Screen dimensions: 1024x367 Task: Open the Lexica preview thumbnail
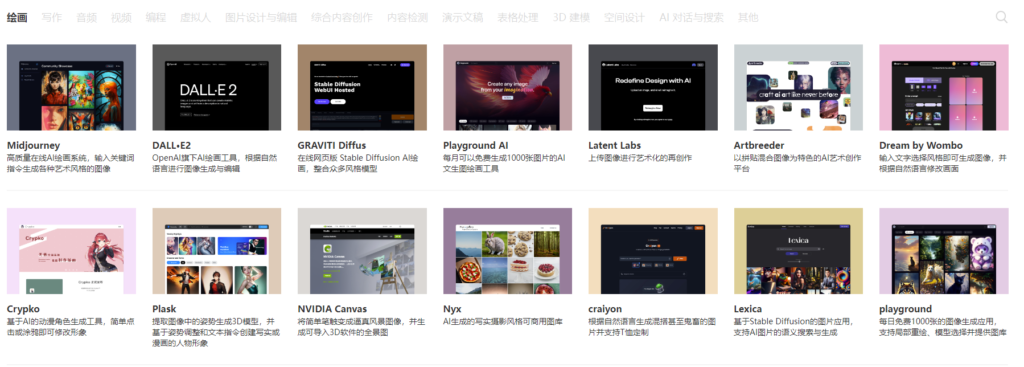798,251
